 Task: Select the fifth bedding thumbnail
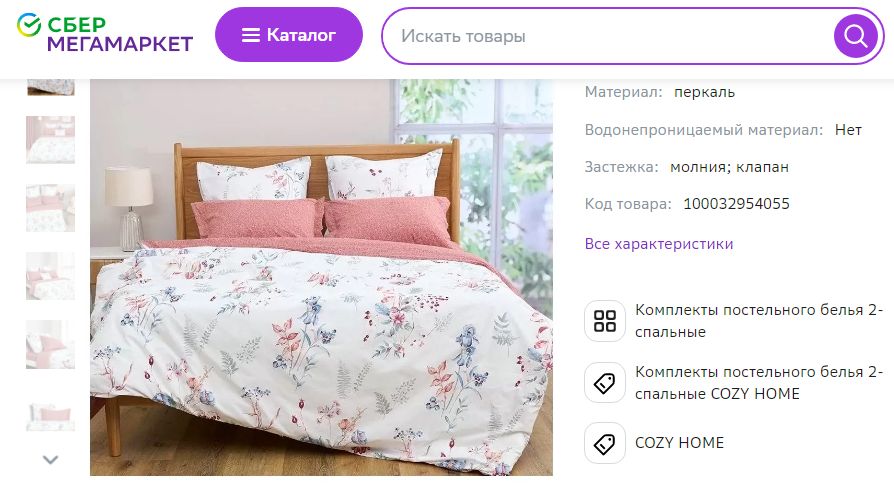[50, 344]
